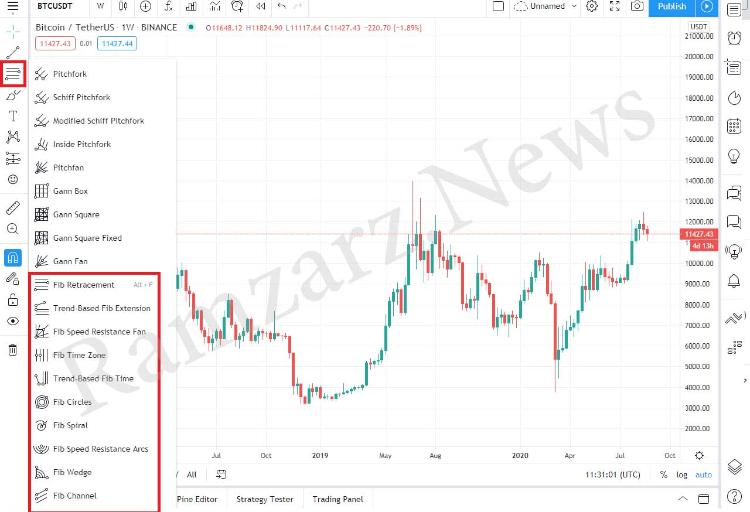Choose Gann Square Fixed tool
Image resolution: width=750 pixels, height=512 pixels.
point(102,238)
